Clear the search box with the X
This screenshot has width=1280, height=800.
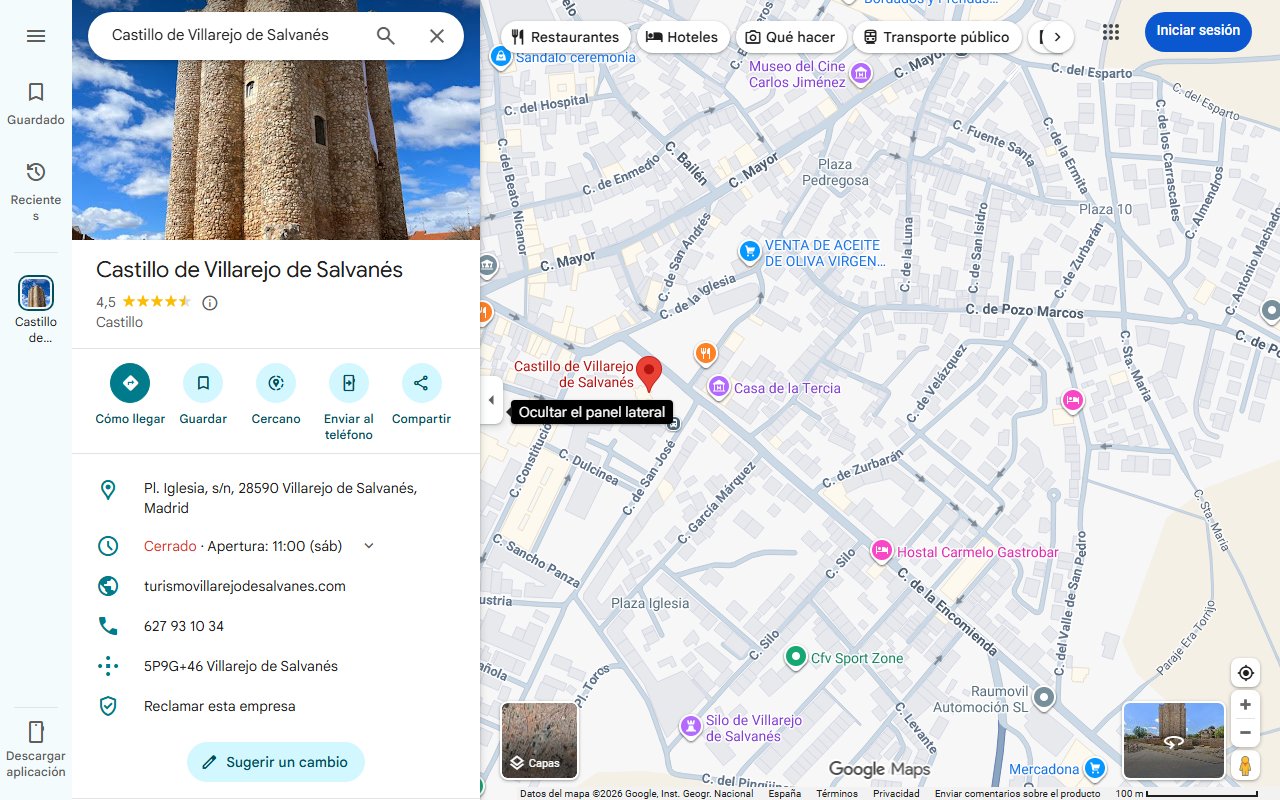(x=437, y=35)
